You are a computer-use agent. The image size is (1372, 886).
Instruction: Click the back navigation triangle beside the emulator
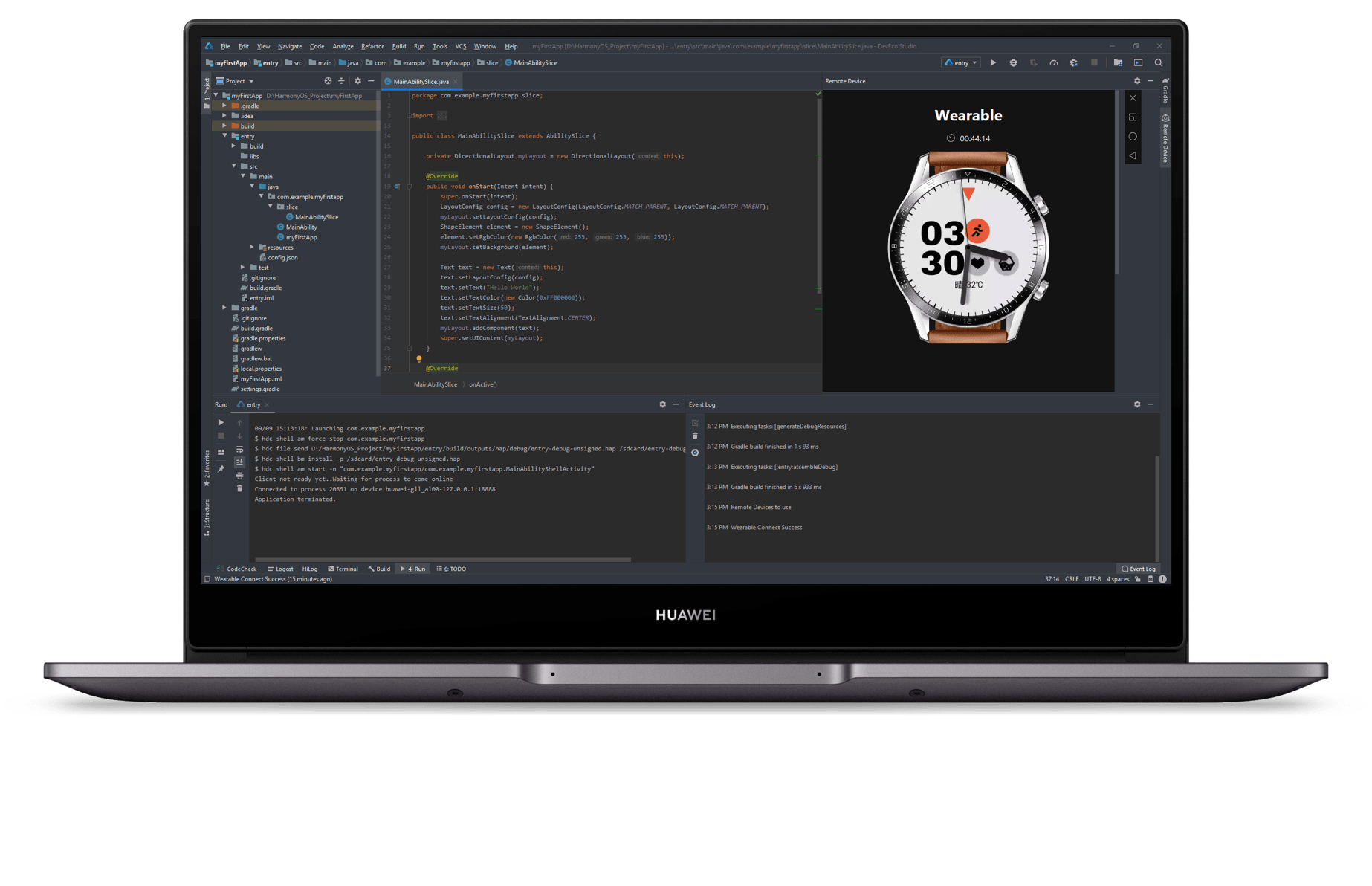click(1133, 155)
